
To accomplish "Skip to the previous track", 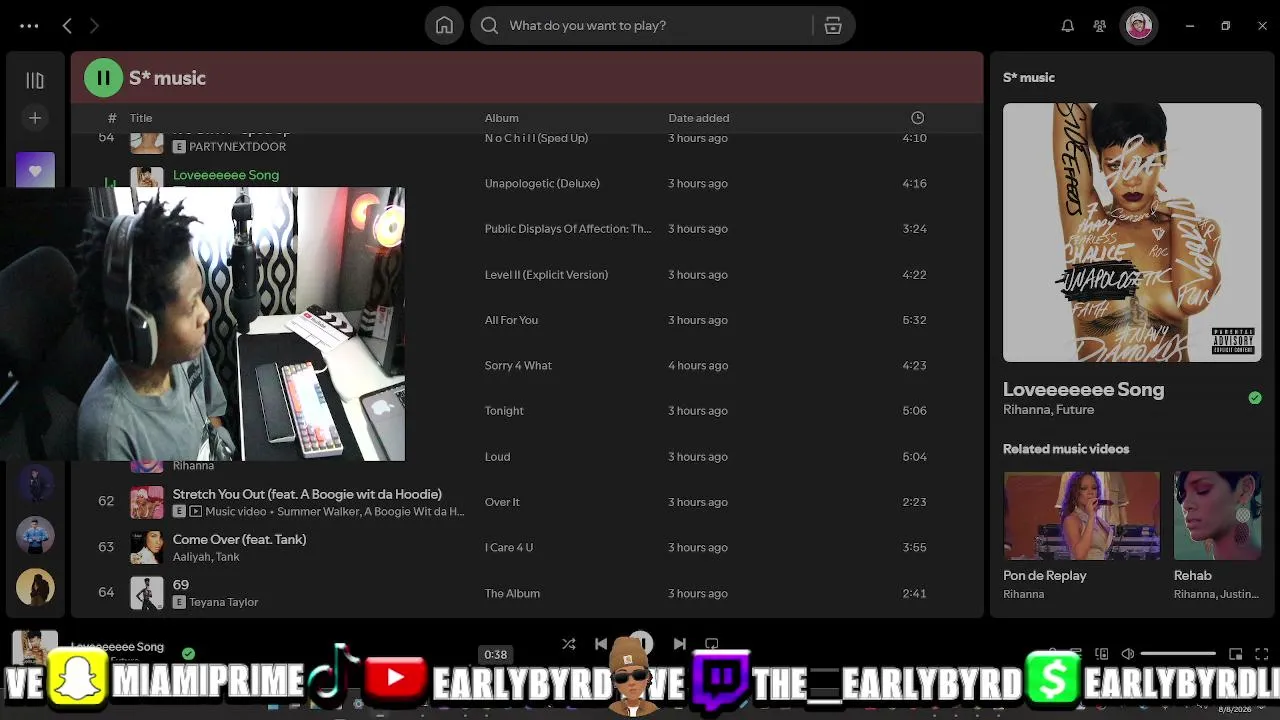I will click(601, 644).
